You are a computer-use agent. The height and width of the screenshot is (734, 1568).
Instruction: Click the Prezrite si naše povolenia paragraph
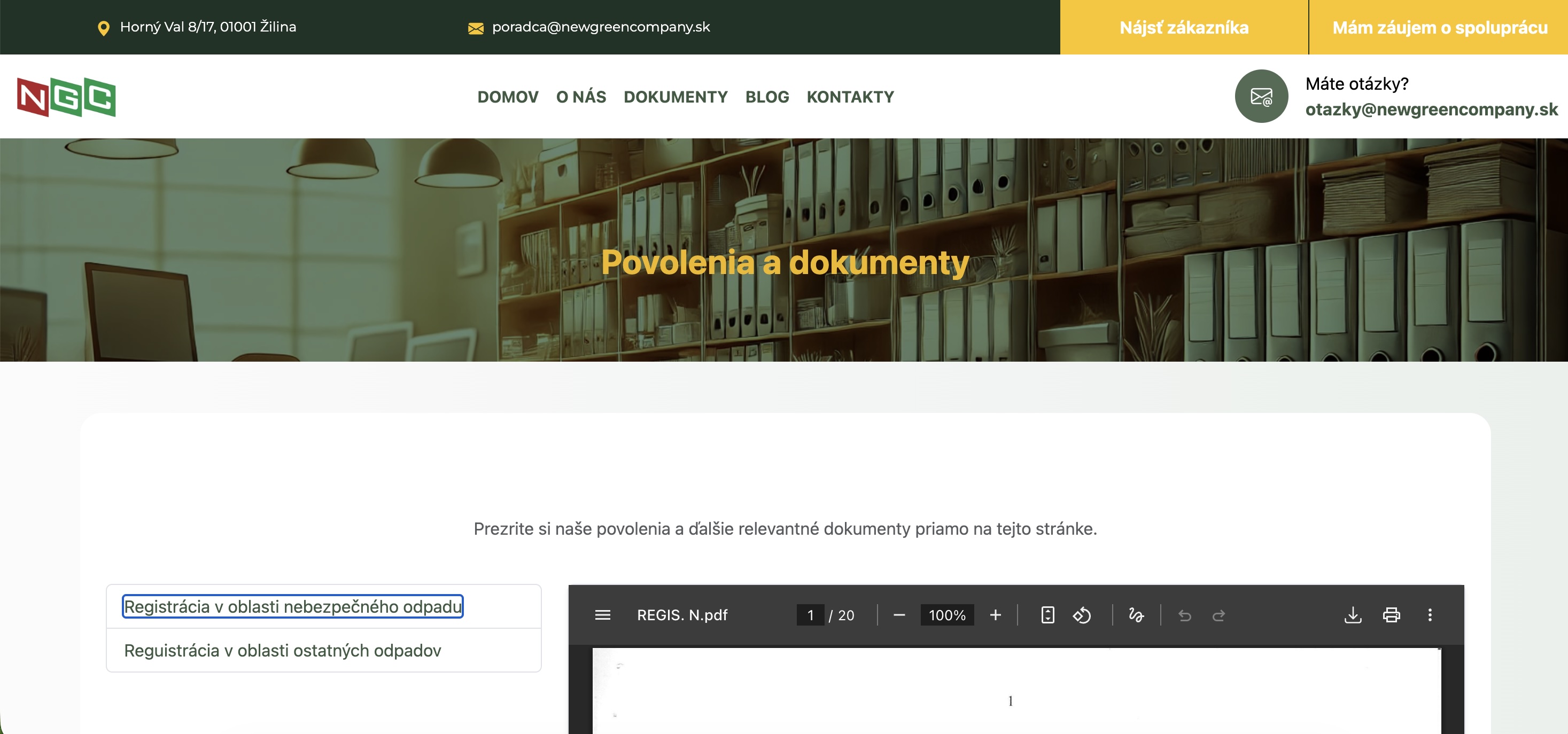tap(785, 528)
